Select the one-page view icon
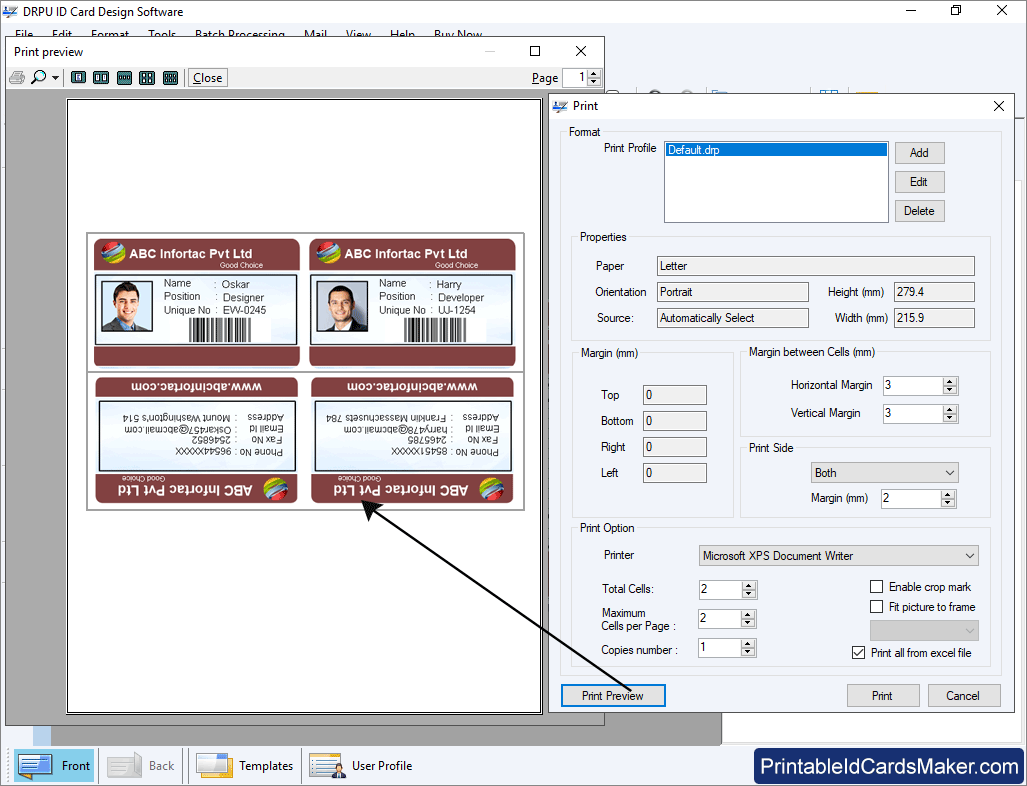Viewport: 1027px width, 786px height. click(78, 77)
